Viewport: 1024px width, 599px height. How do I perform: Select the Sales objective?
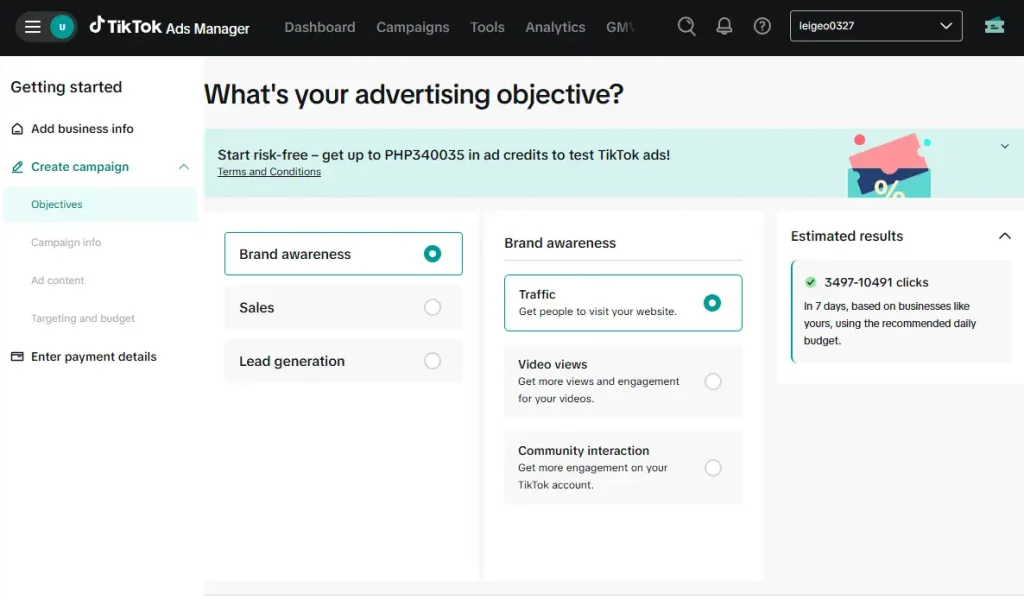pyautogui.click(x=343, y=307)
